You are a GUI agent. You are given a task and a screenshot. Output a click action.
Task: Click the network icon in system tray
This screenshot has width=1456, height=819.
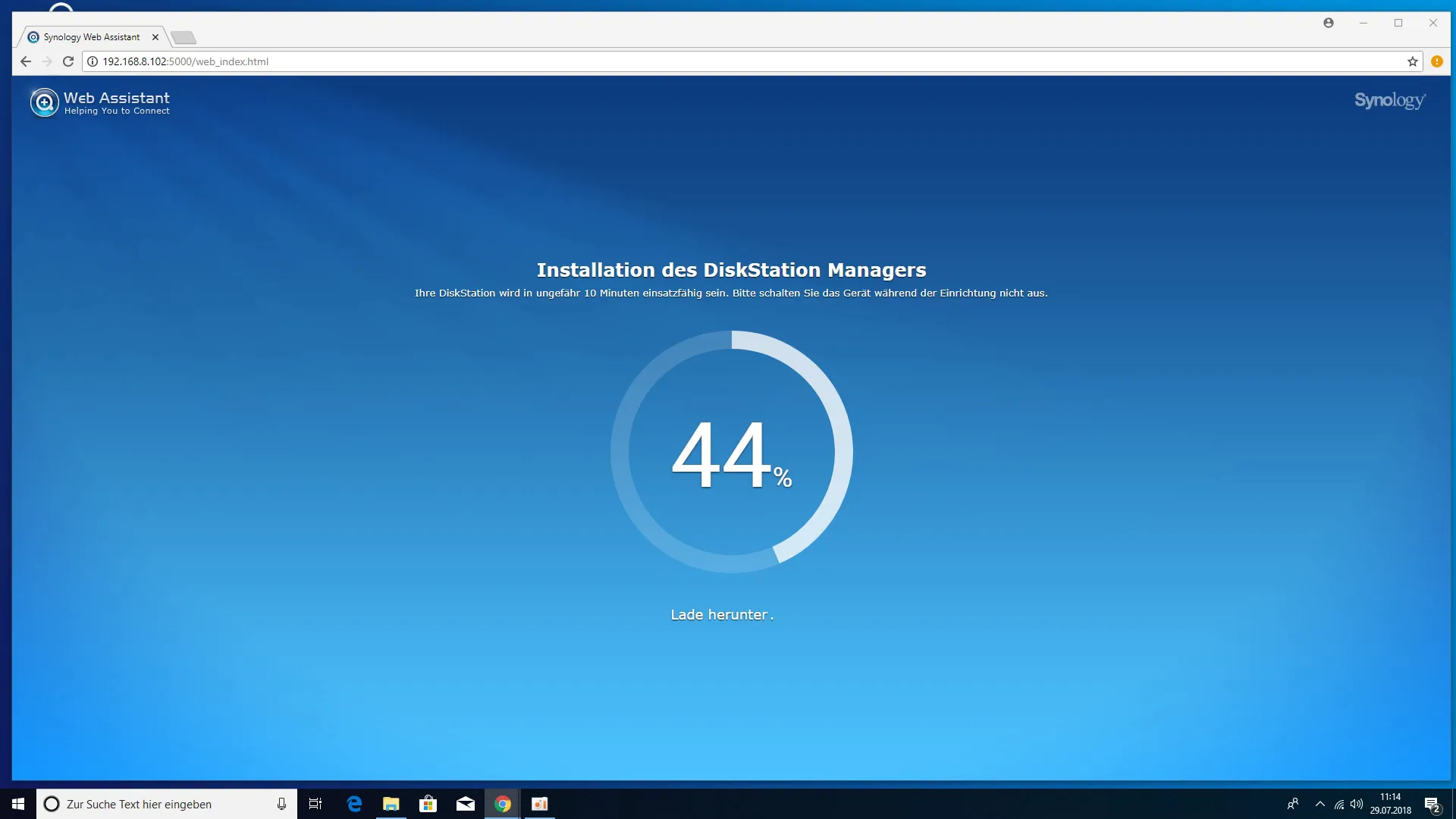1339,804
